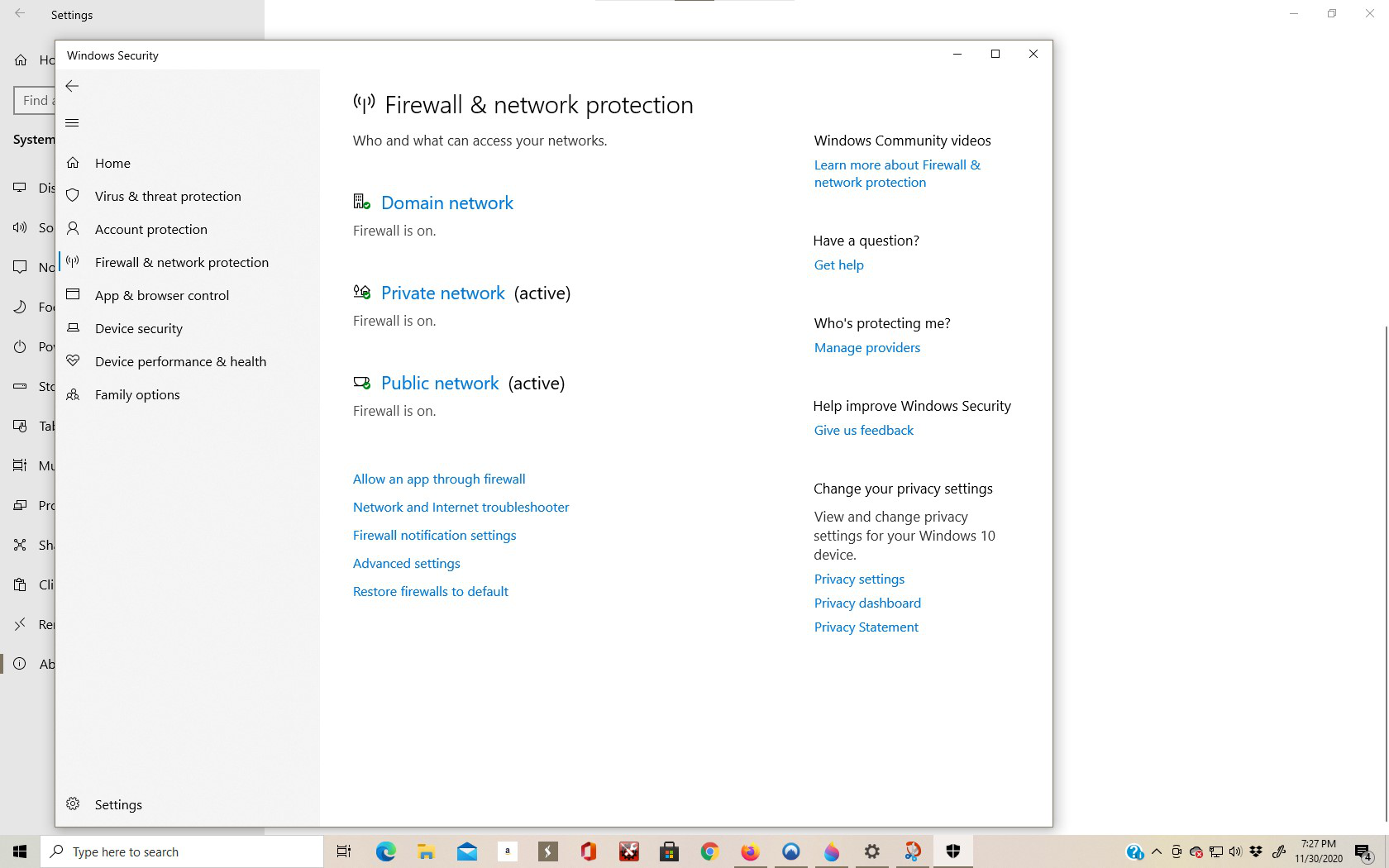Open File Explorer from taskbar
Image resolution: width=1389 pixels, height=868 pixels.
coord(427,851)
